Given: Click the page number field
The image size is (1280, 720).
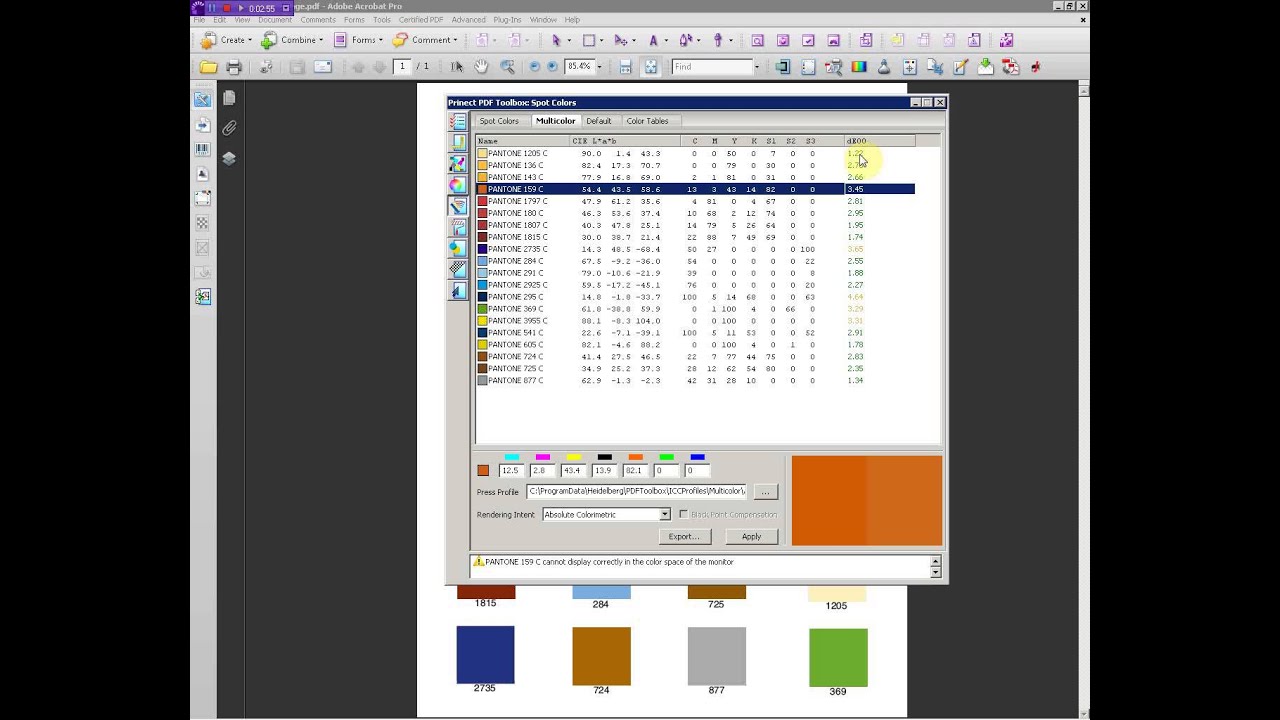Looking at the screenshot, I should coord(402,67).
